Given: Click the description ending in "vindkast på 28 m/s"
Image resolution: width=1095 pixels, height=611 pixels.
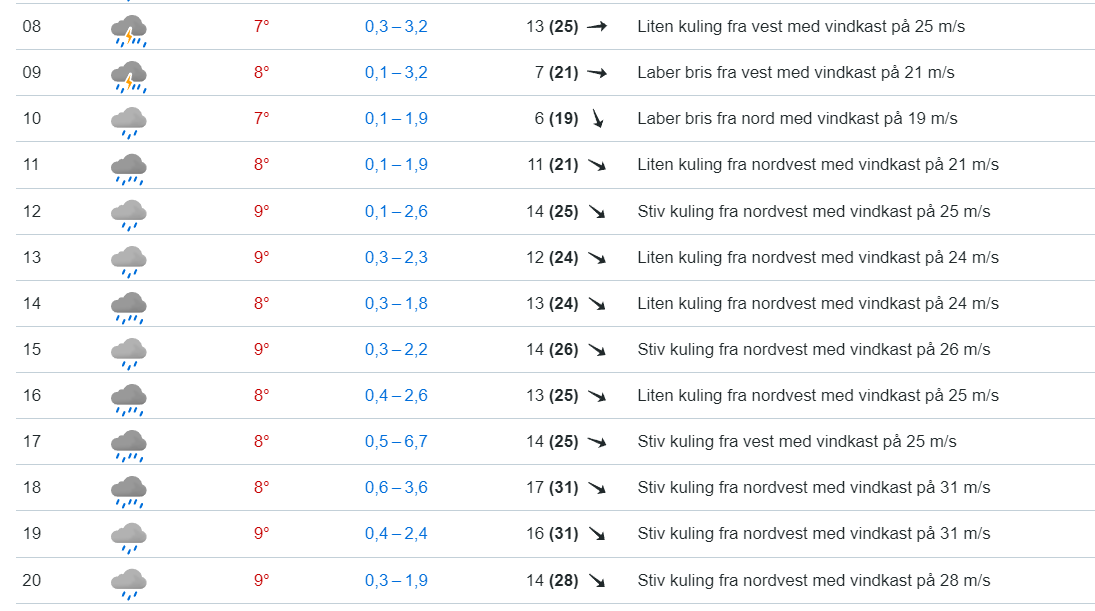Looking at the screenshot, I should 814,580.
